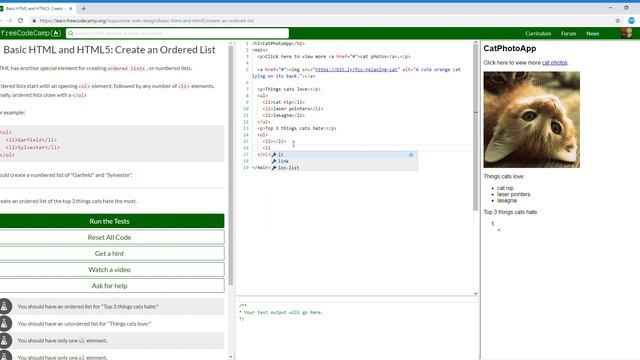
Task: Click the Get a hint button
Action: [x=109, y=253]
